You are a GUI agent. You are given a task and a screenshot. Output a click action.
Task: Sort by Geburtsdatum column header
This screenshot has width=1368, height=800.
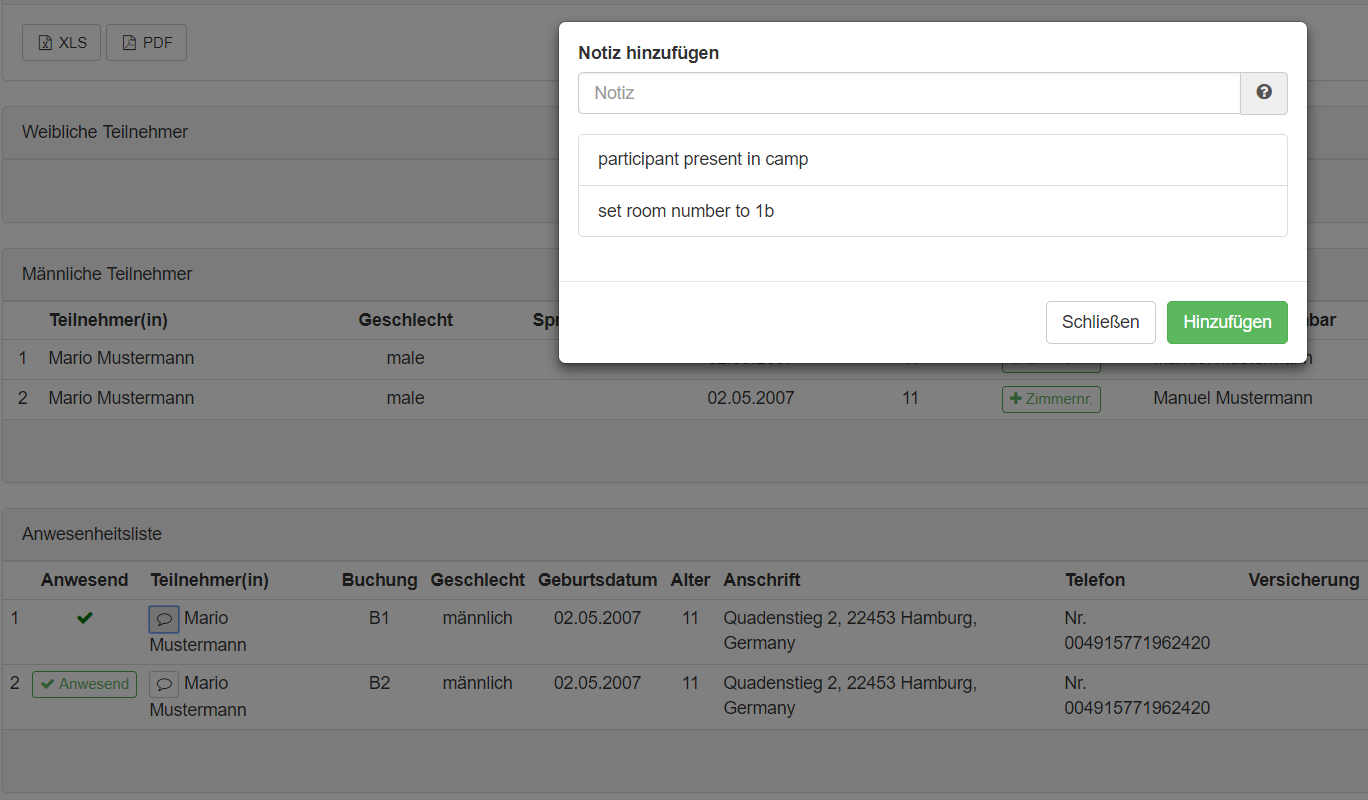tap(597, 580)
